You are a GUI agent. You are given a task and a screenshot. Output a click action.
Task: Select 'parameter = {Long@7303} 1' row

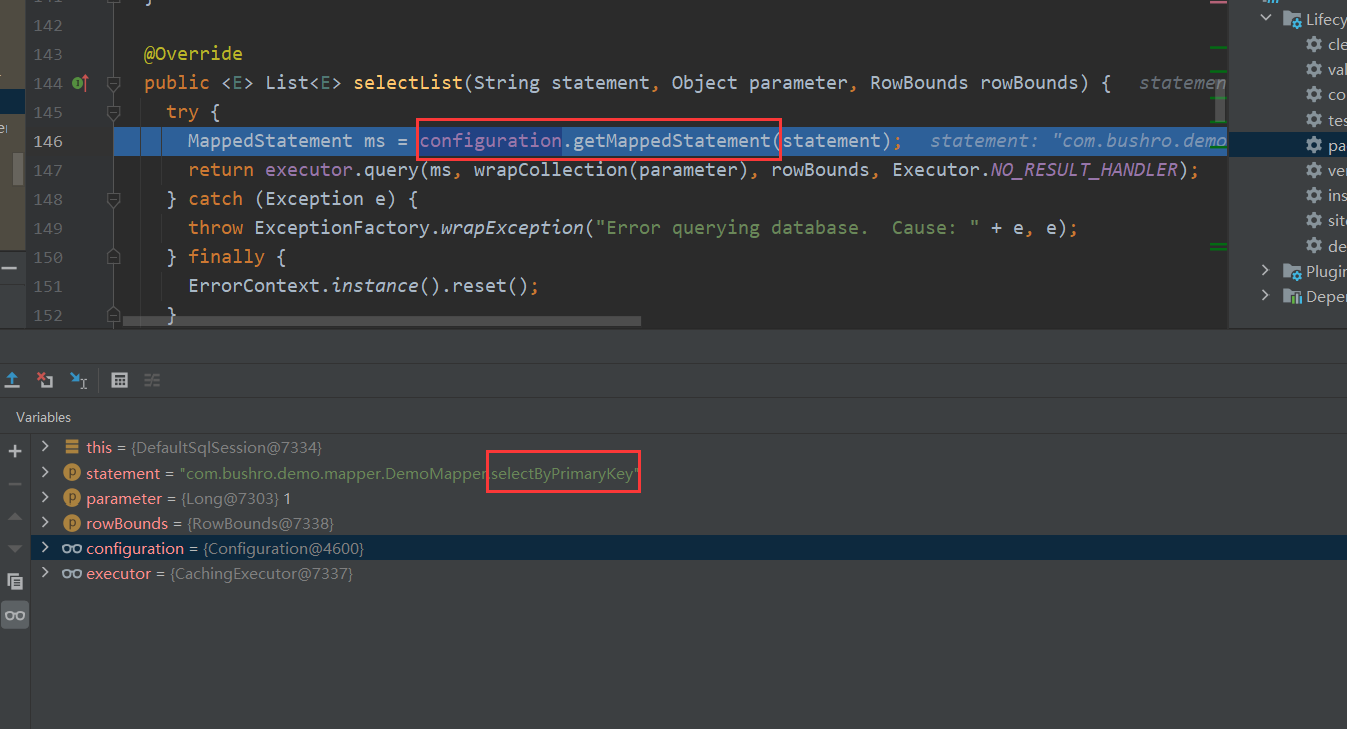[688, 497]
